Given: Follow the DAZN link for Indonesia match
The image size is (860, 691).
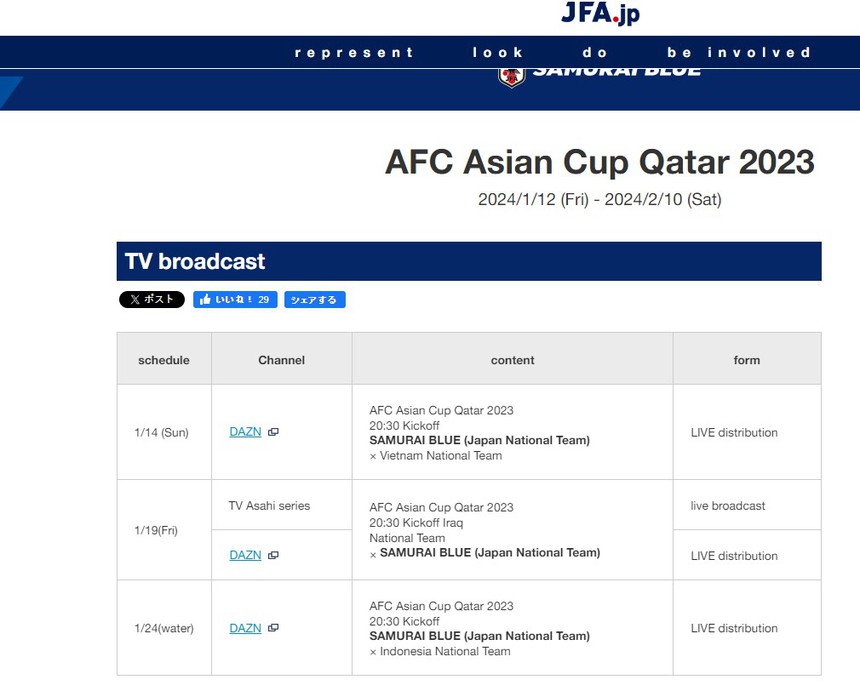Looking at the screenshot, I should coord(245,628).
